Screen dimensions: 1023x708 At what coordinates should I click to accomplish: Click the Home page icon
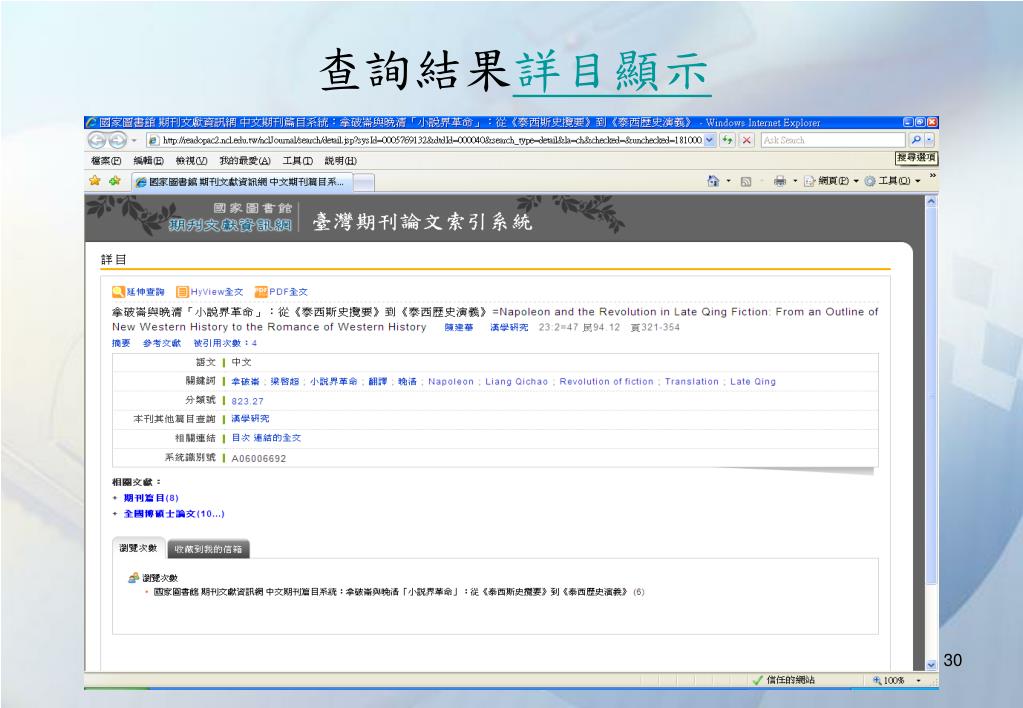coord(713,181)
